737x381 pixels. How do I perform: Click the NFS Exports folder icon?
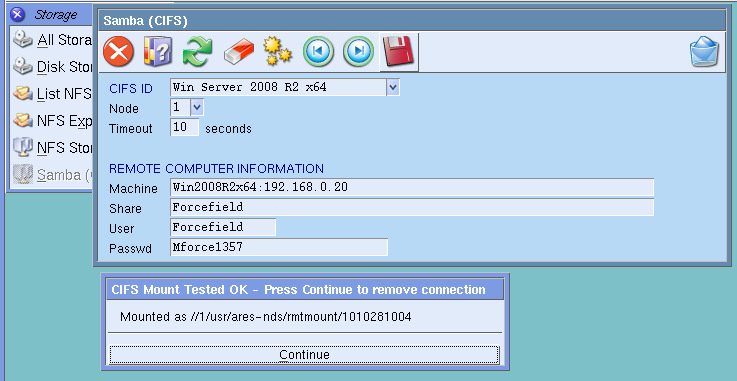click(23, 120)
